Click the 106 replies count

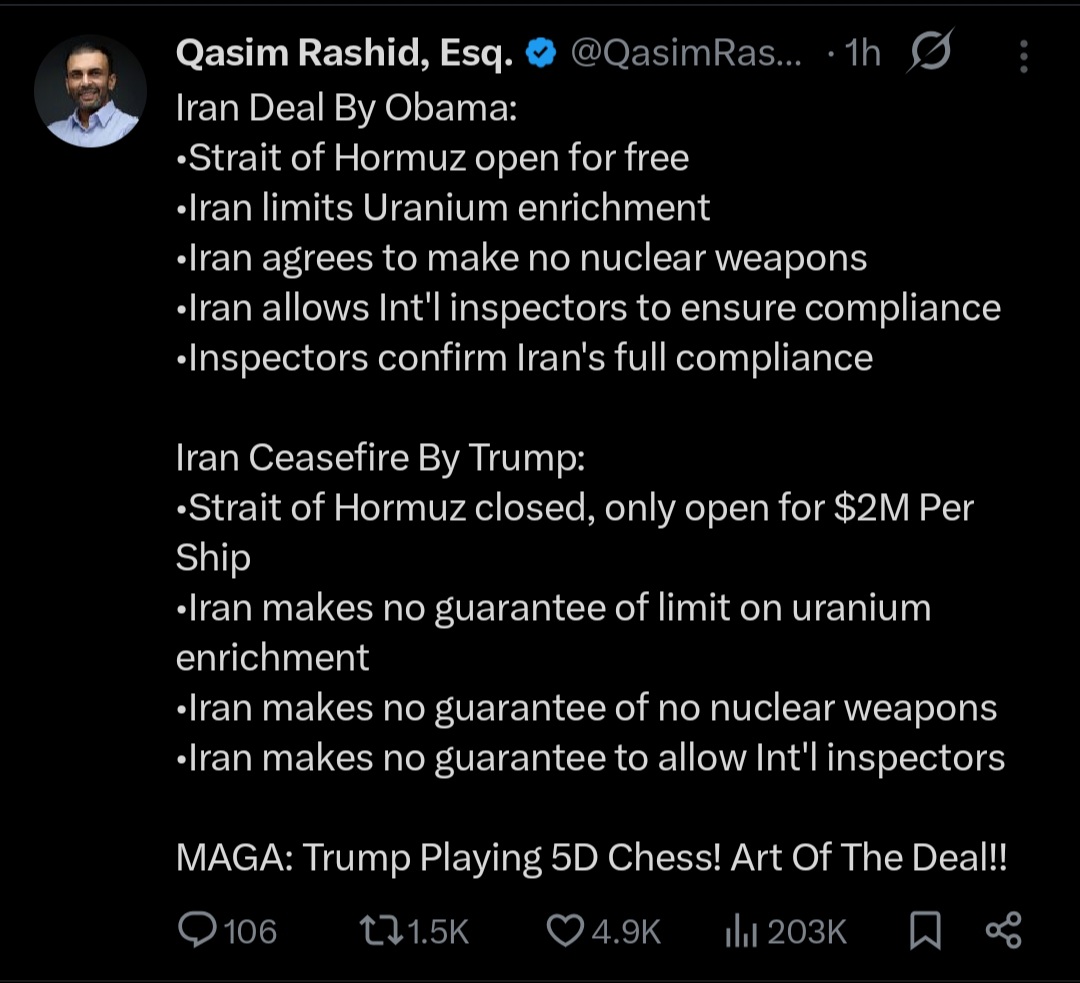point(250,932)
